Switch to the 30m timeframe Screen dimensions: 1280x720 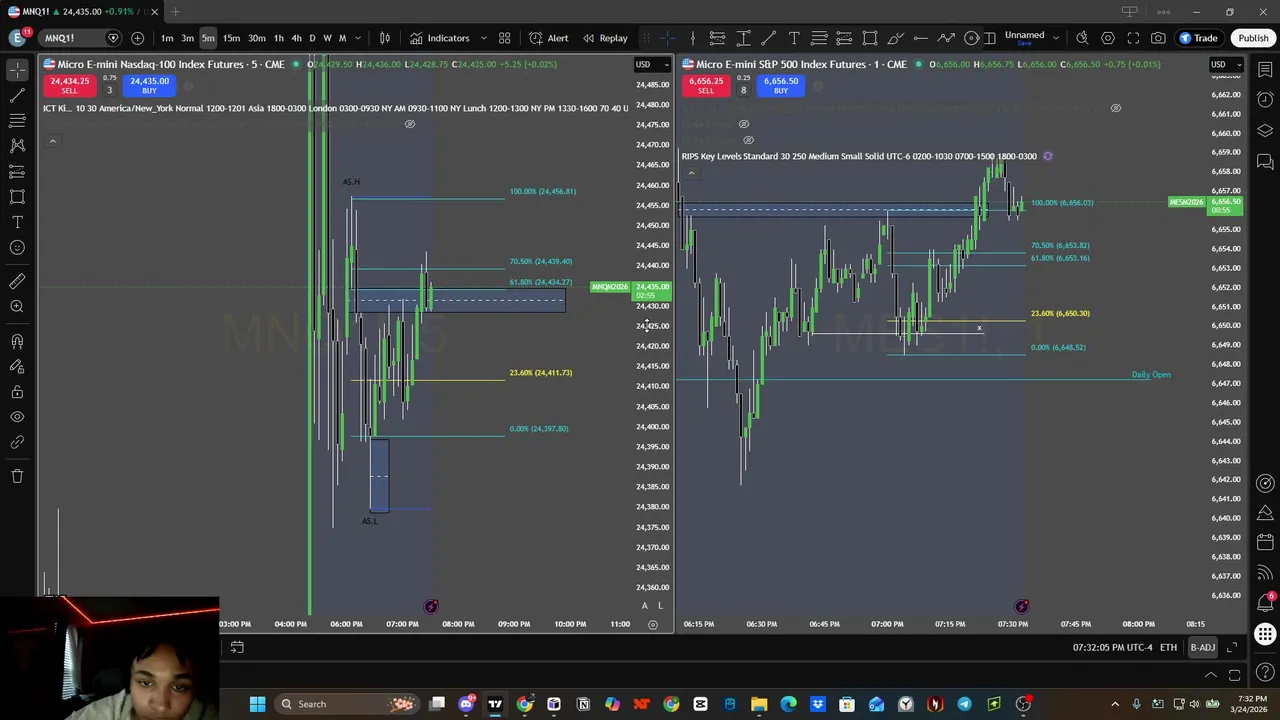257,38
